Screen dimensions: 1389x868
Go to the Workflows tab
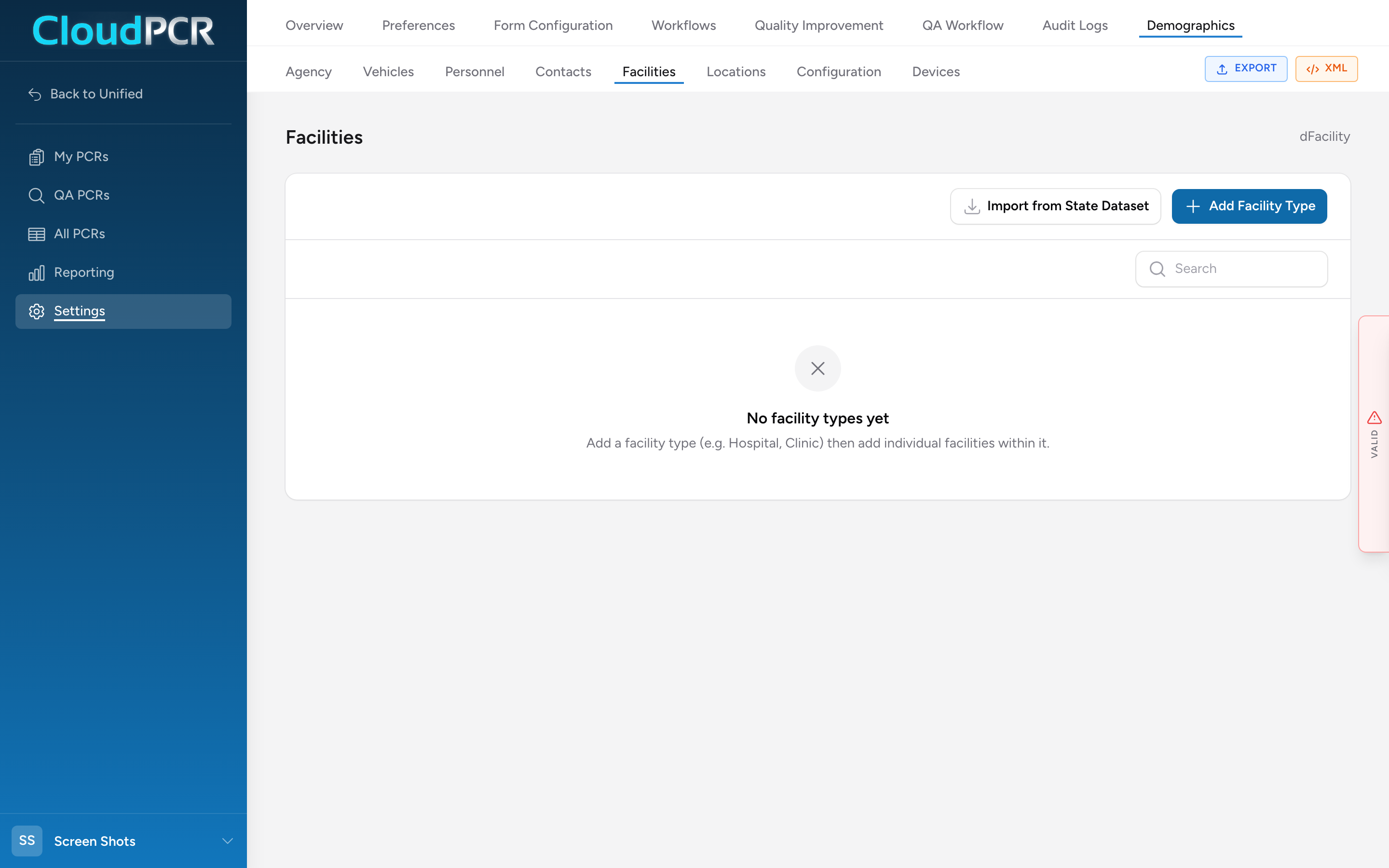pyautogui.click(x=683, y=25)
